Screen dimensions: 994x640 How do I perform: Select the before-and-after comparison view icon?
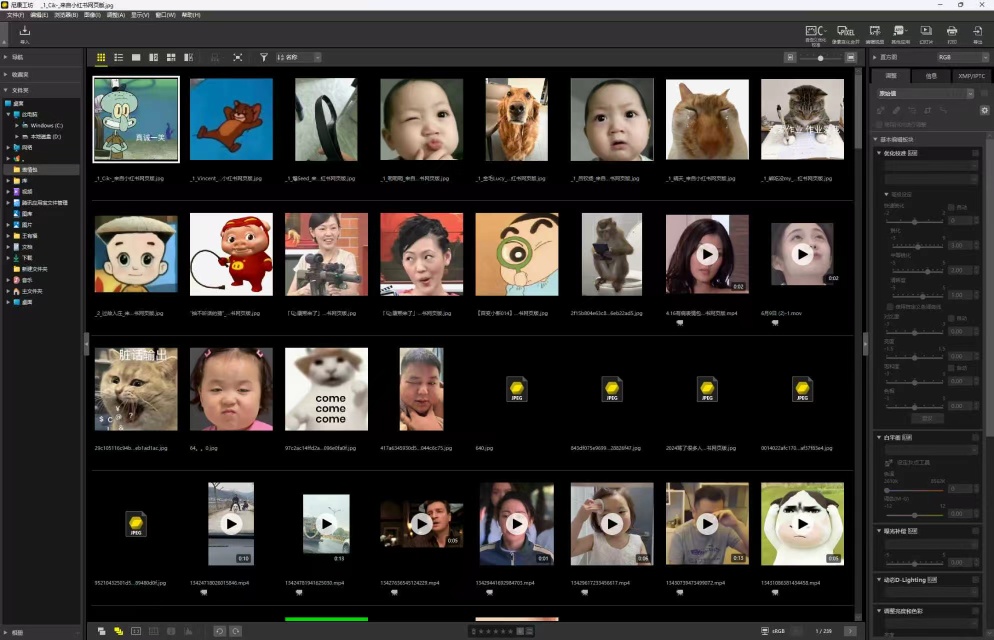[x=188, y=58]
